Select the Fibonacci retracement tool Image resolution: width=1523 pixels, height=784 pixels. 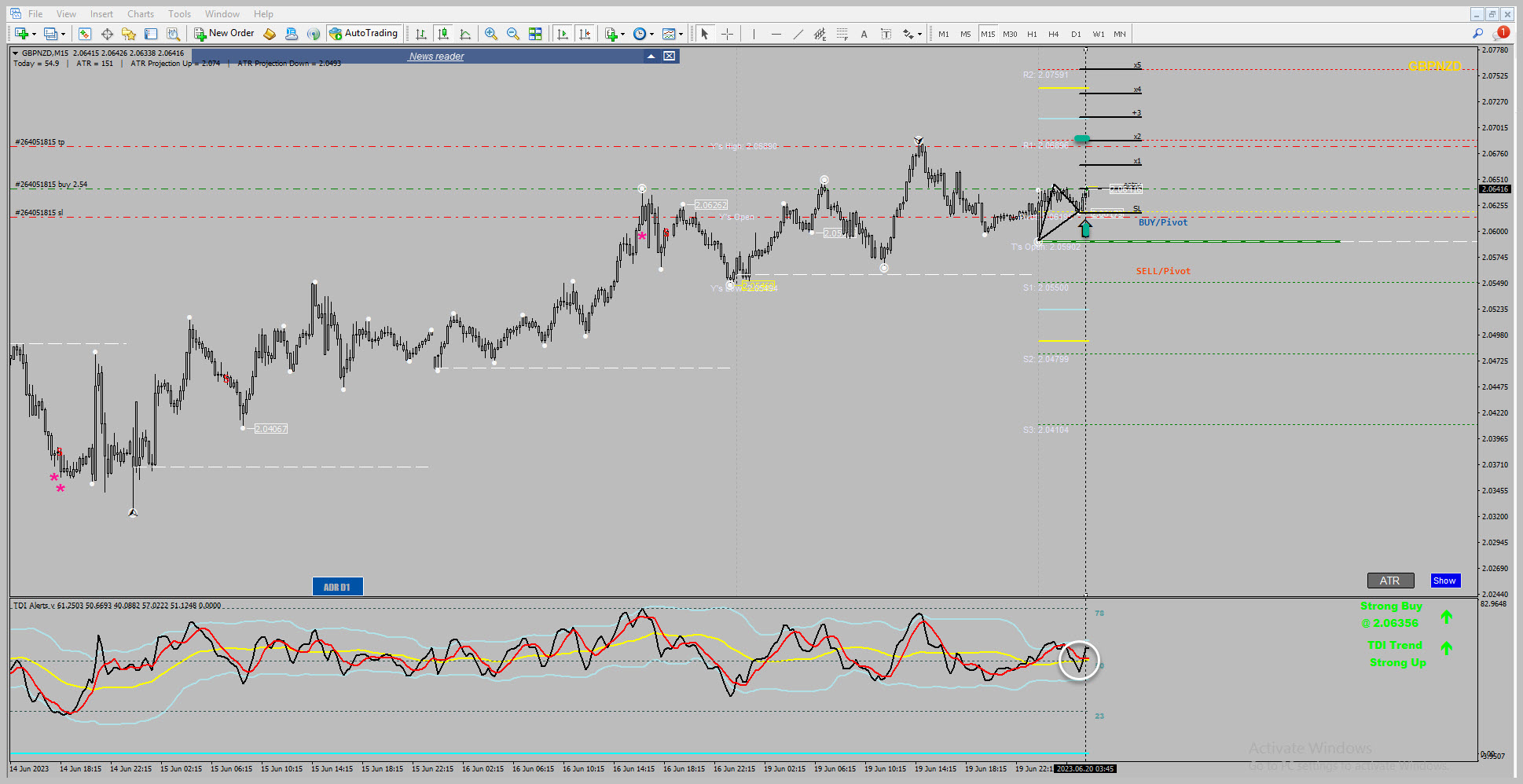(x=842, y=34)
